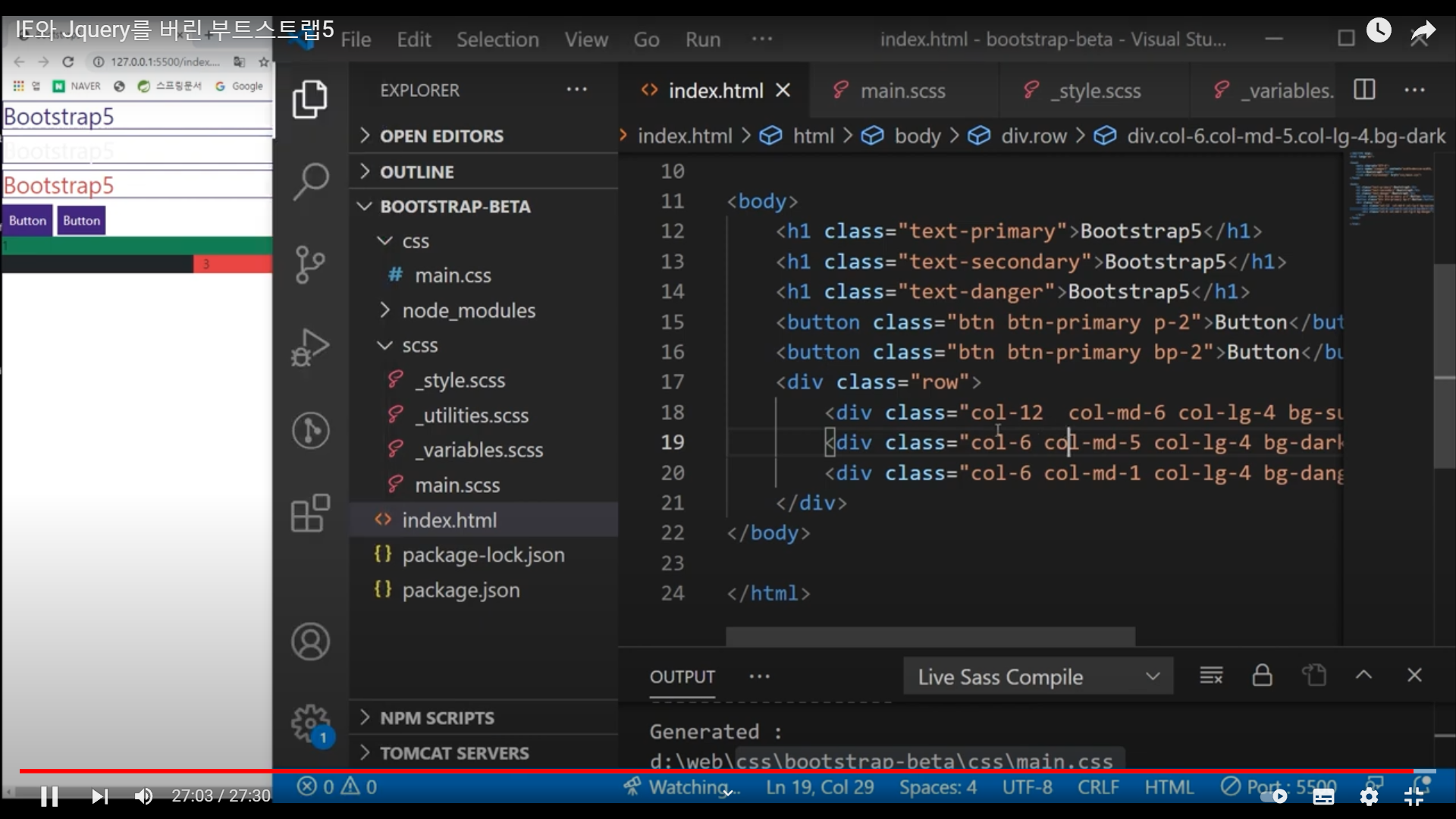Open package.json in explorer
Screen dimensions: 1456x819
click(460, 590)
